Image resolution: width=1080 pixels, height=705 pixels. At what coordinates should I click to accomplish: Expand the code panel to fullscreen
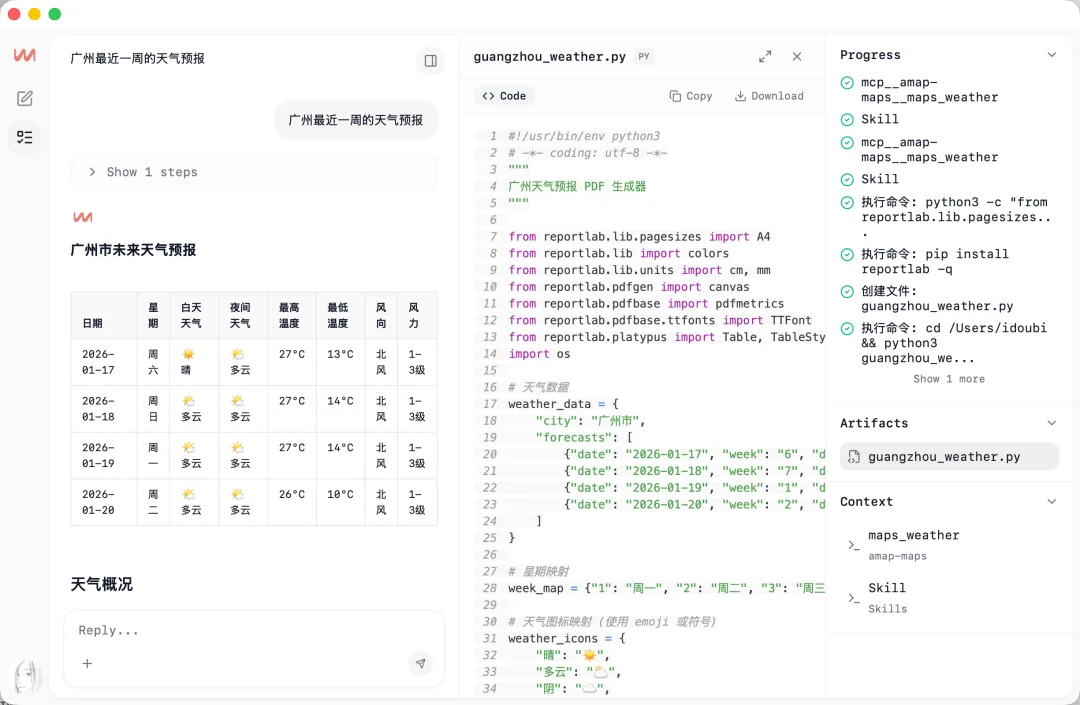point(765,57)
